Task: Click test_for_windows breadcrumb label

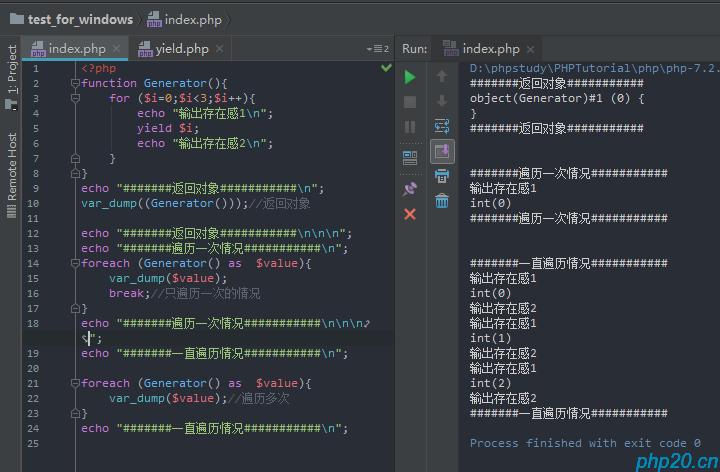Action: coord(80,19)
